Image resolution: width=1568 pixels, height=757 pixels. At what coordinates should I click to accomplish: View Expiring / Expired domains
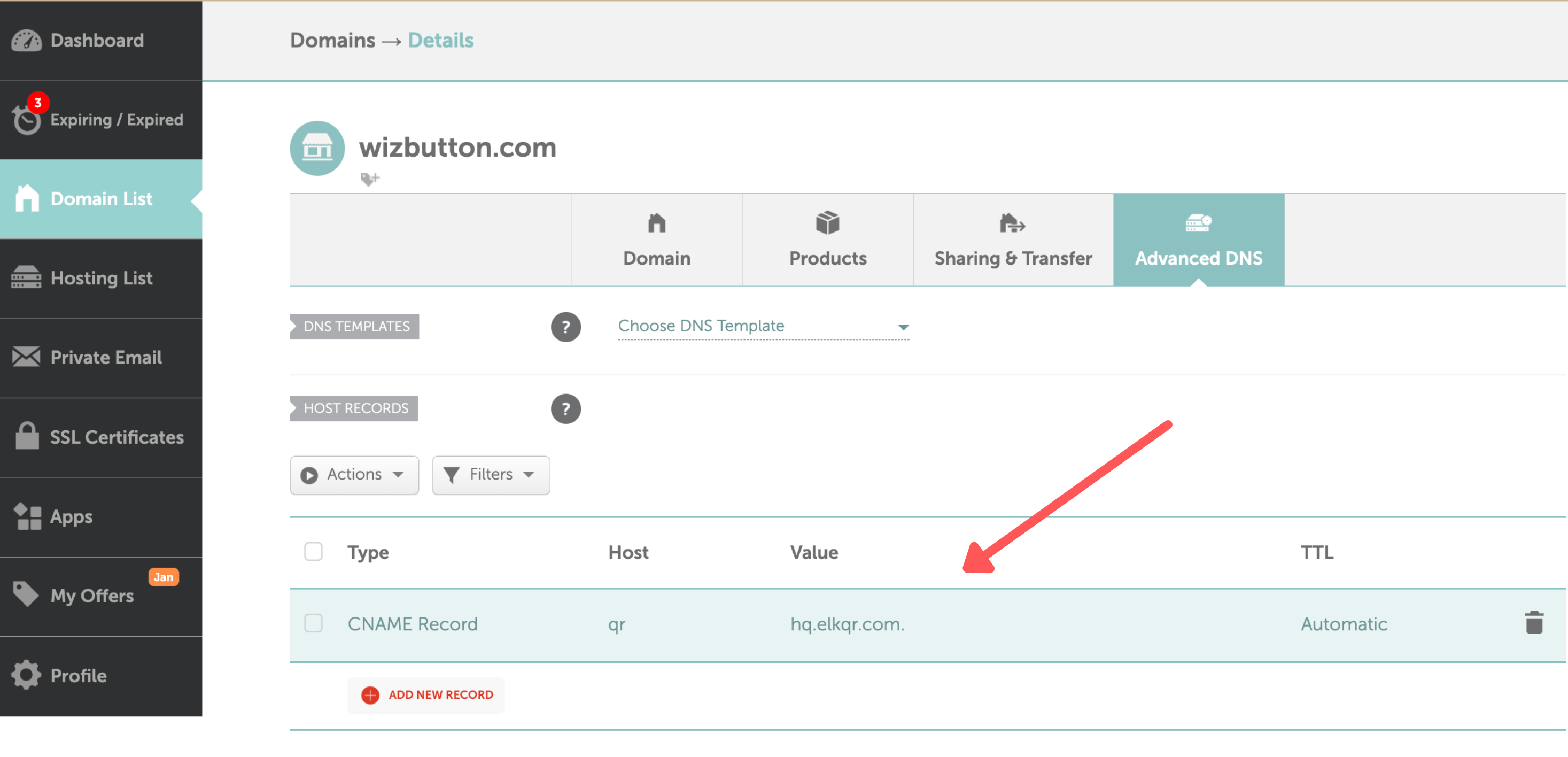pyautogui.click(x=114, y=119)
